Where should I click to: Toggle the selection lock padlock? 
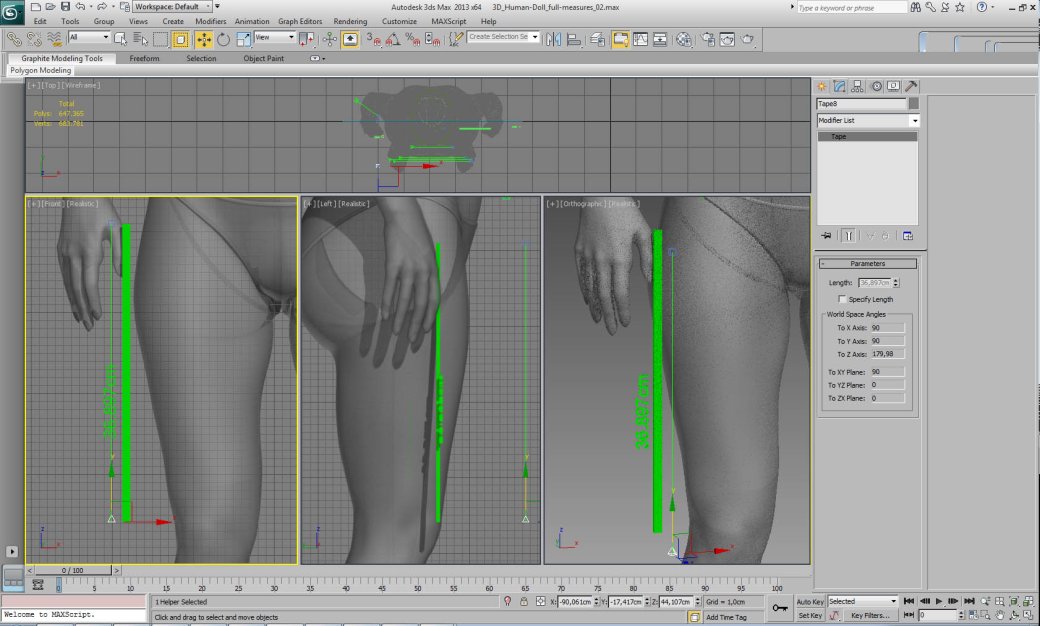pyautogui.click(x=524, y=601)
